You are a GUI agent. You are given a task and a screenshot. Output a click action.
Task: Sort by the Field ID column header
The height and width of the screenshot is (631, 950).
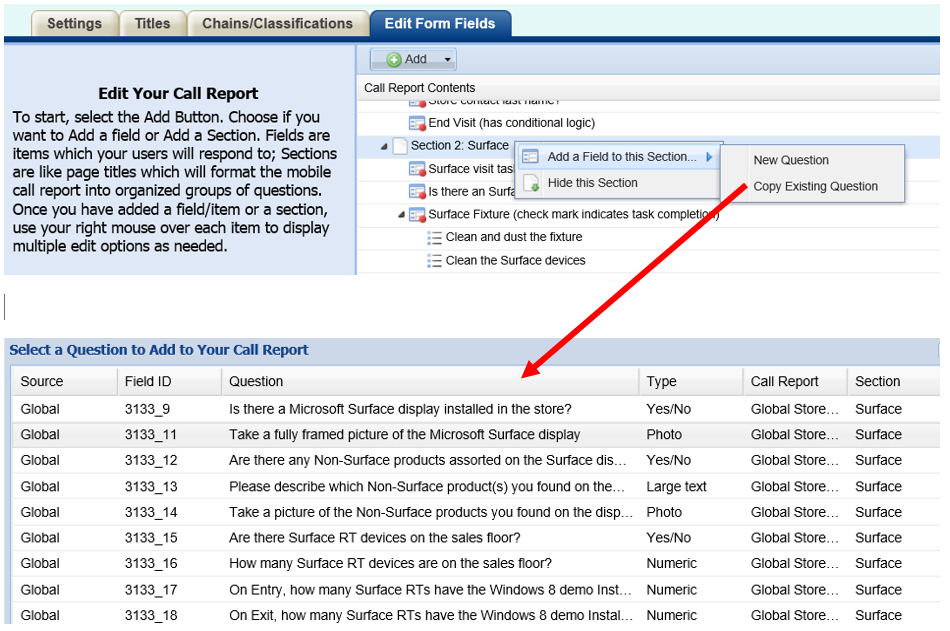pyautogui.click(x=148, y=382)
